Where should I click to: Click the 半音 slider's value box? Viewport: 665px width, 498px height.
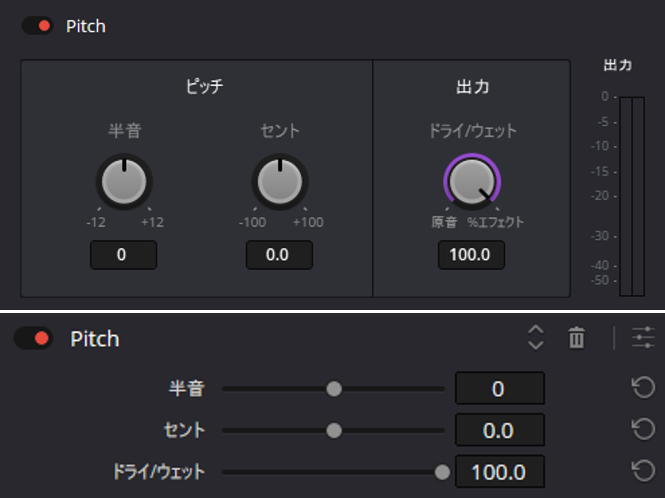500,388
